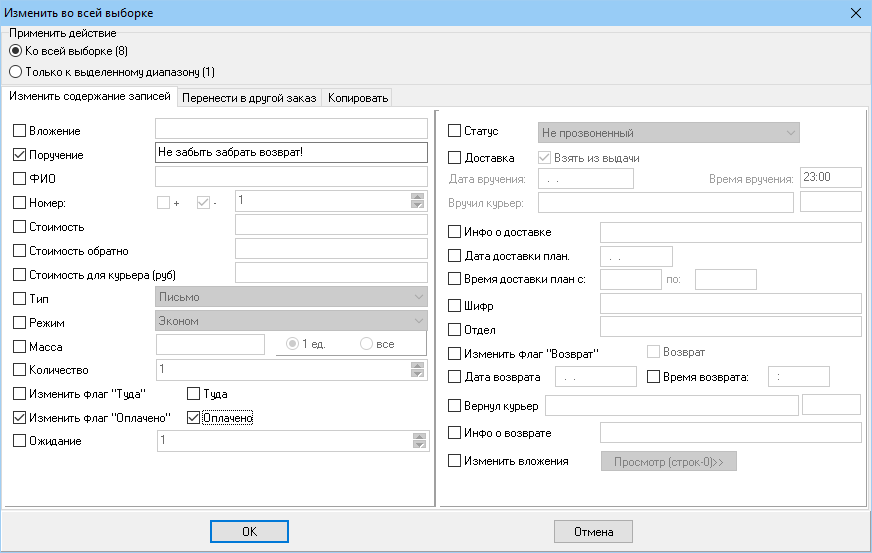Screen dimensions: 872x553
Task: Select 'Только к выделенному диапазону (1)' radio
Action: [16, 72]
